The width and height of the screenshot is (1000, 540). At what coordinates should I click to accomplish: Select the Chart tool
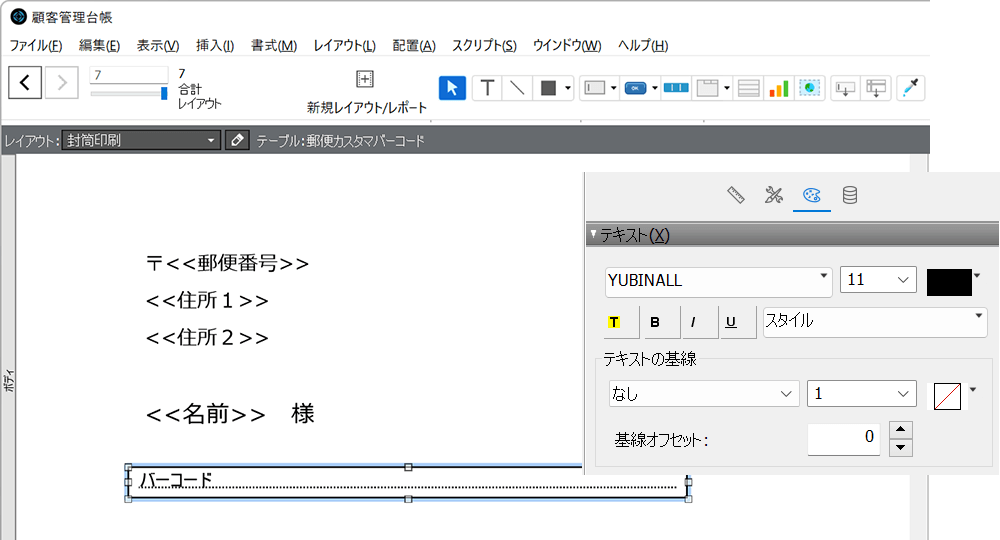[779, 88]
